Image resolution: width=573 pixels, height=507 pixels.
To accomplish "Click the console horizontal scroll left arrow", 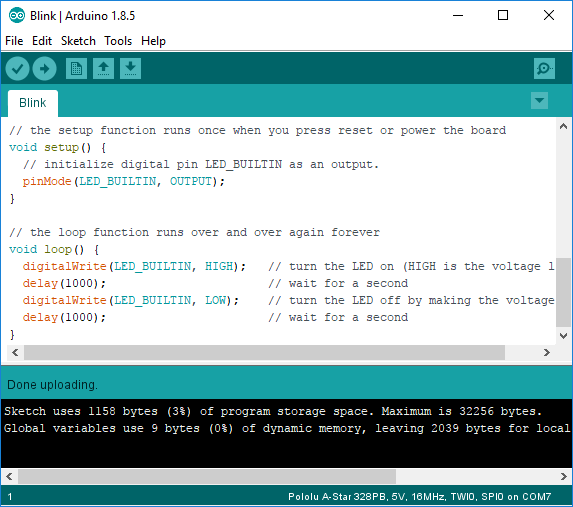I will click(x=10, y=476).
